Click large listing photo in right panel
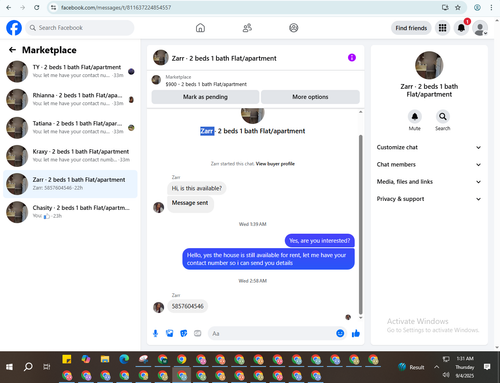Image resolution: width=500 pixels, height=383 pixels. pos(429,65)
